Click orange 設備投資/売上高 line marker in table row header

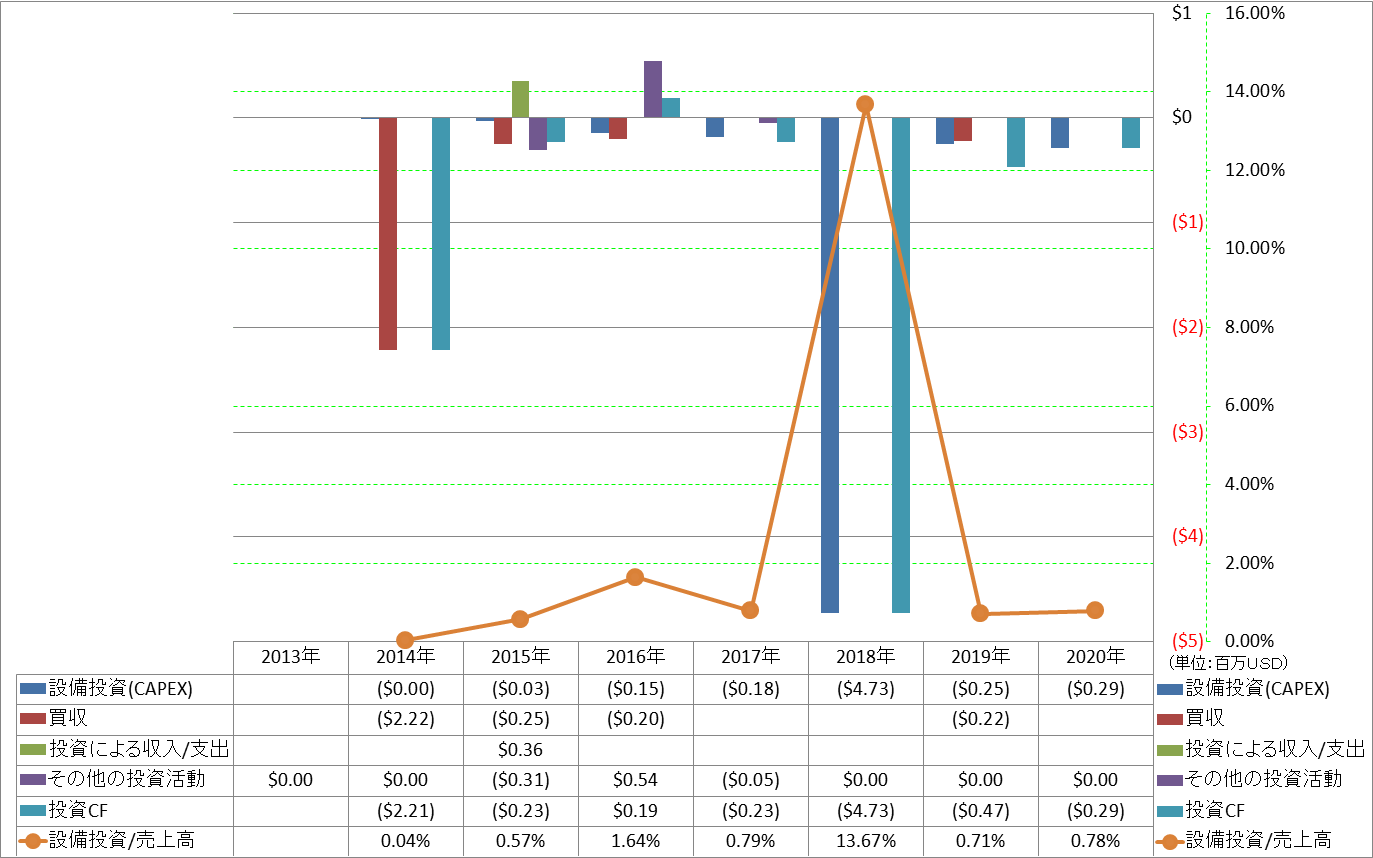tap(33, 840)
